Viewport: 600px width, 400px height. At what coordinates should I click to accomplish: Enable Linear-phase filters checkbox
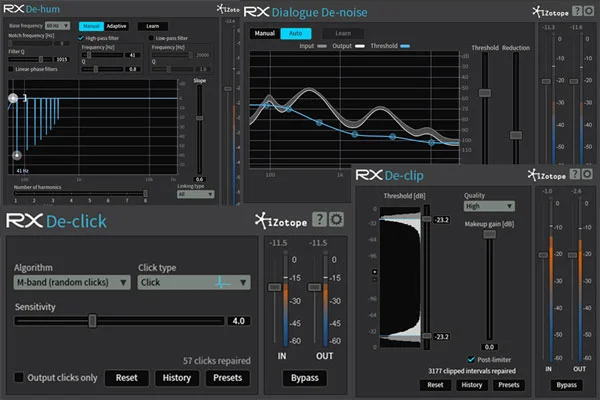(x=11, y=69)
